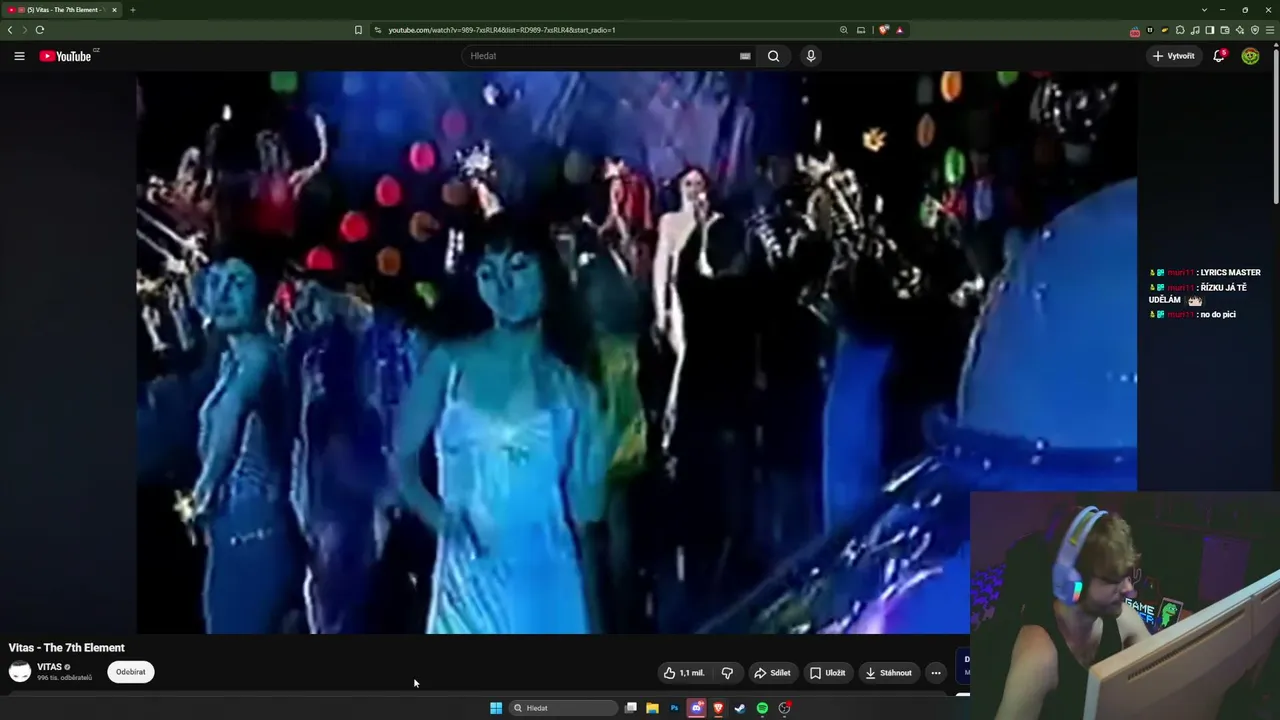Image resolution: width=1280 pixels, height=720 pixels.
Task: Open the zoom level icon in address bar
Action: click(844, 30)
